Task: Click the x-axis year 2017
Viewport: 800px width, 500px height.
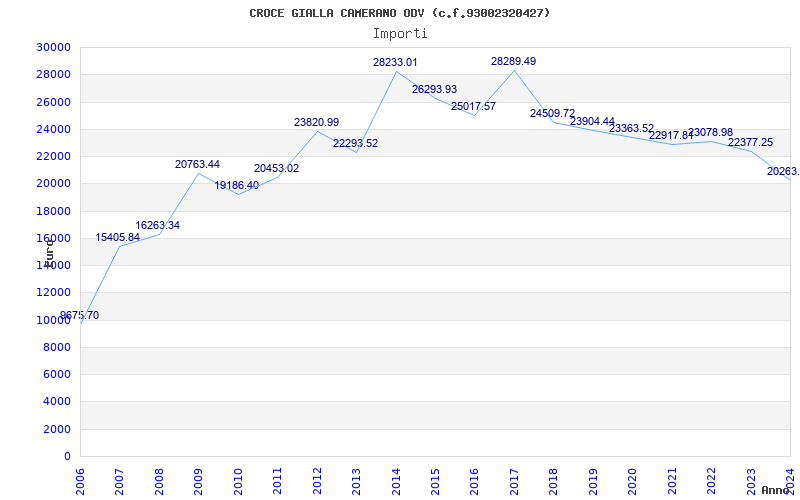Action: pos(514,481)
